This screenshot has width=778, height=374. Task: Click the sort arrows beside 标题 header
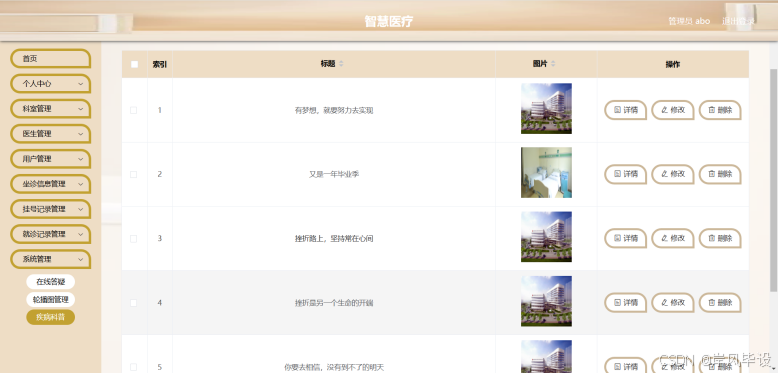tap(341, 64)
